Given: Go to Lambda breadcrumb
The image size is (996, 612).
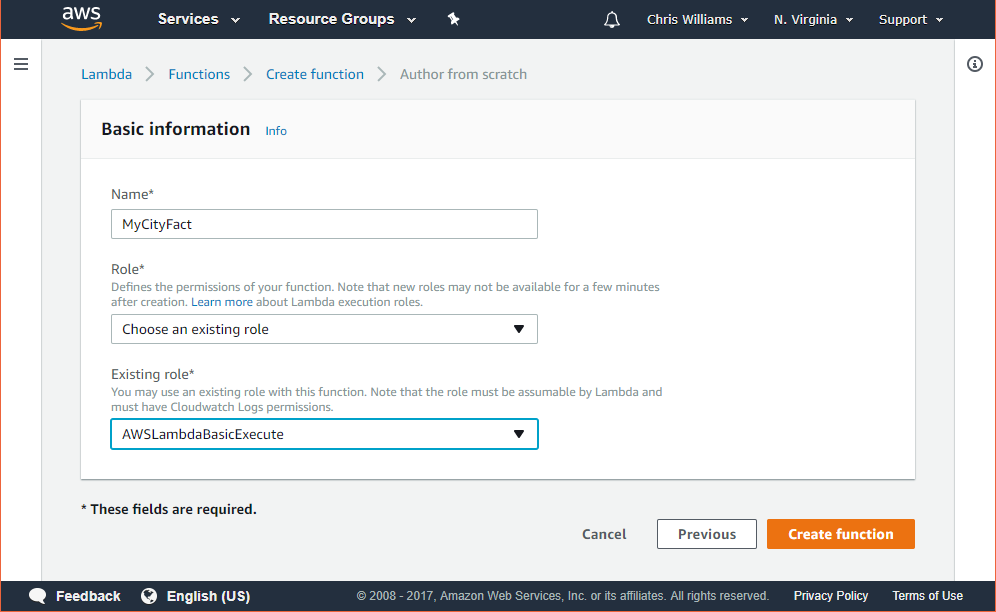Looking at the screenshot, I should click(106, 74).
